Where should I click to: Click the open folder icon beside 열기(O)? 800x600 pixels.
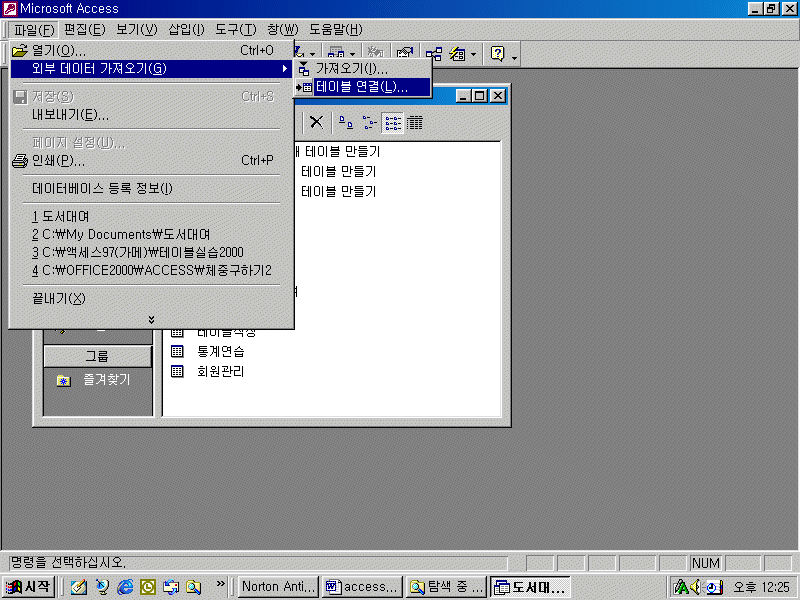pyautogui.click(x=20, y=50)
